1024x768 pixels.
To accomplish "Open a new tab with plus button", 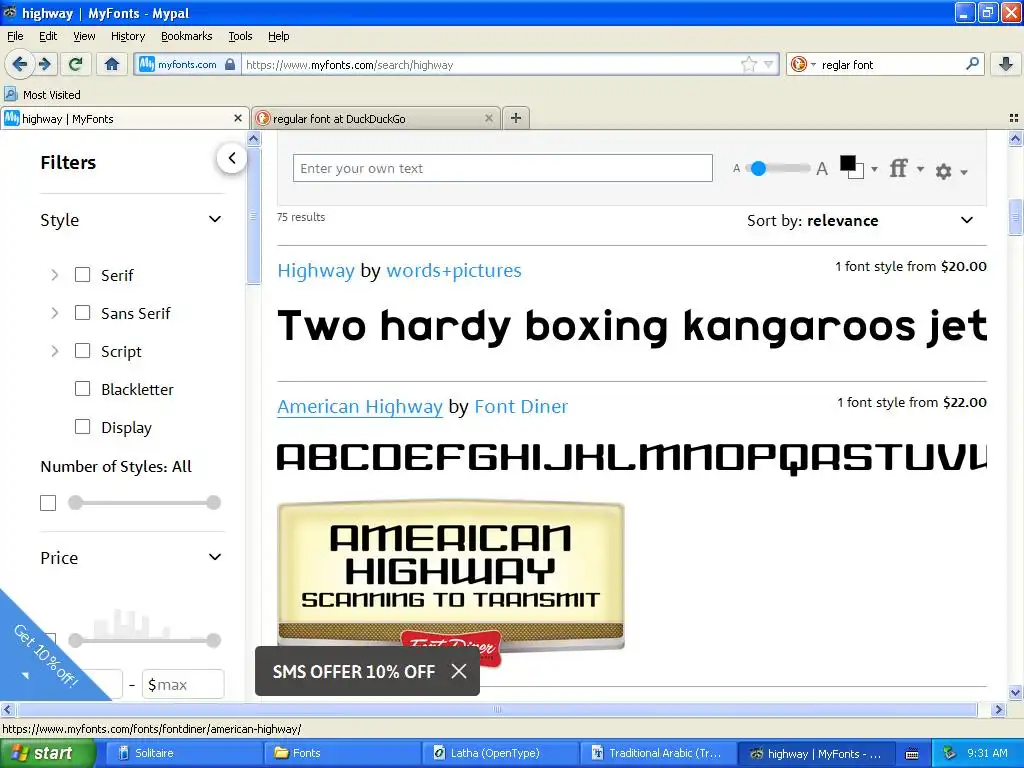I will (x=516, y=118).
